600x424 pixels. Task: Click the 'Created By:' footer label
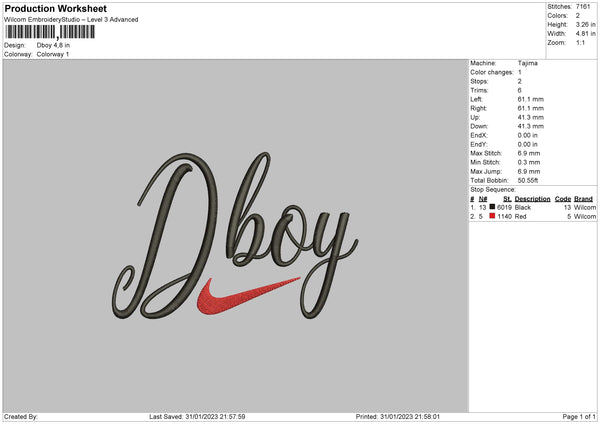point(21,417)
